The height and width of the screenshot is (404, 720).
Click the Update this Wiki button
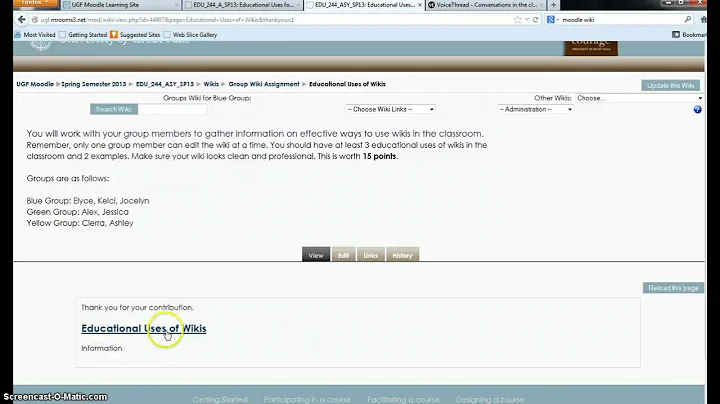(670, 85)
